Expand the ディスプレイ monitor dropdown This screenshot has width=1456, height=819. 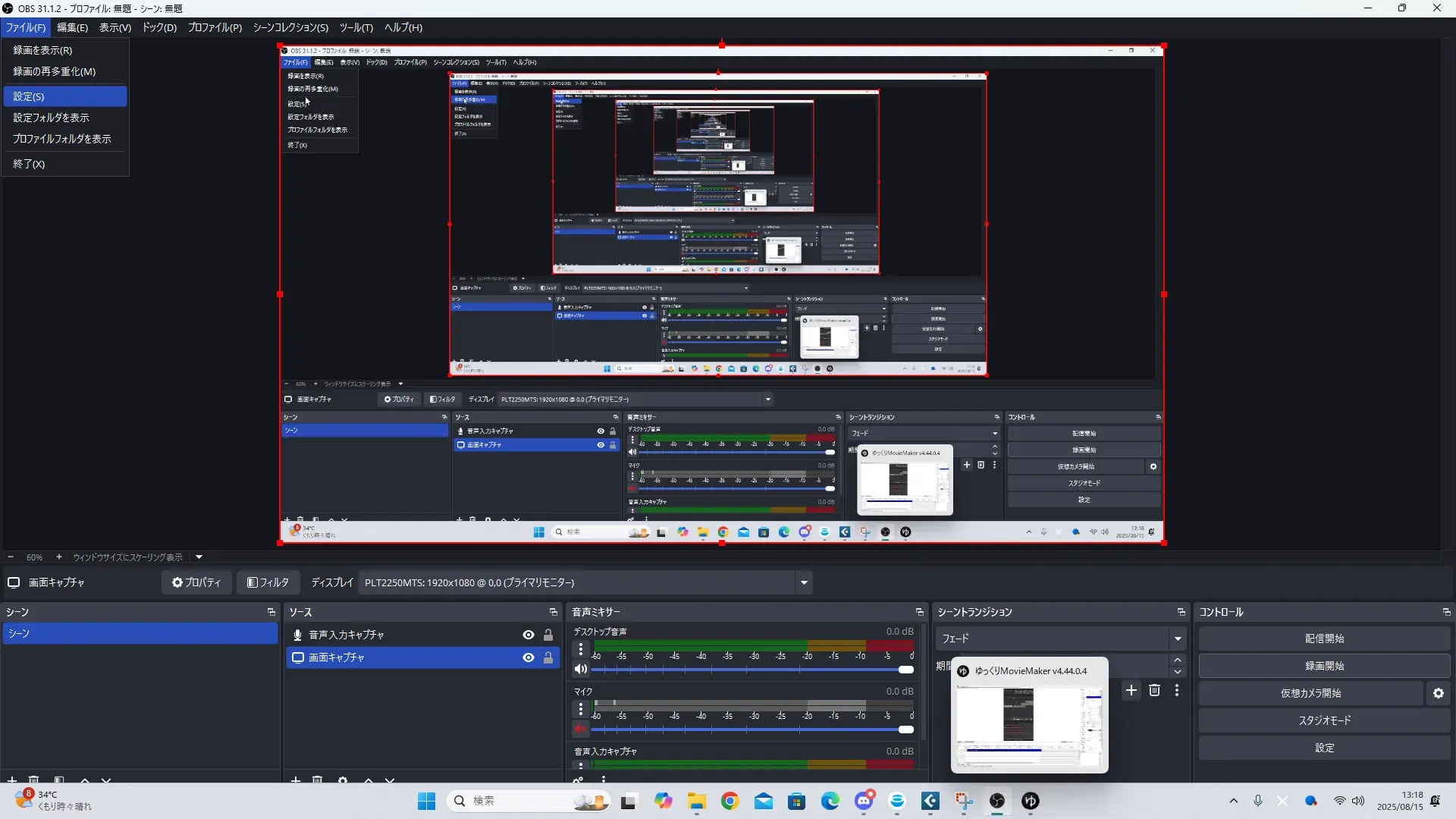tap(804, 582)
